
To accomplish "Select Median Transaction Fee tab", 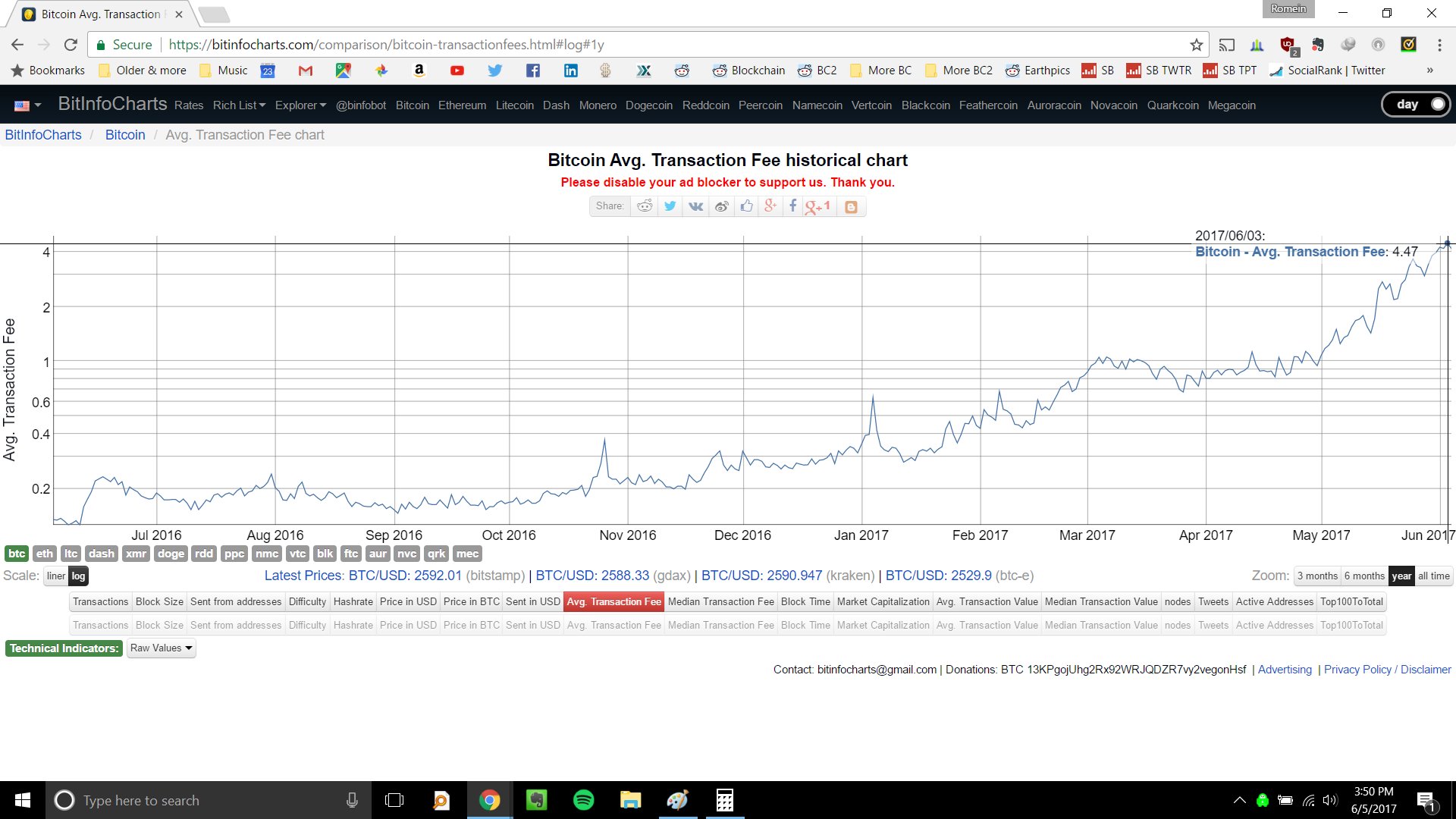I will click(720, 602).
